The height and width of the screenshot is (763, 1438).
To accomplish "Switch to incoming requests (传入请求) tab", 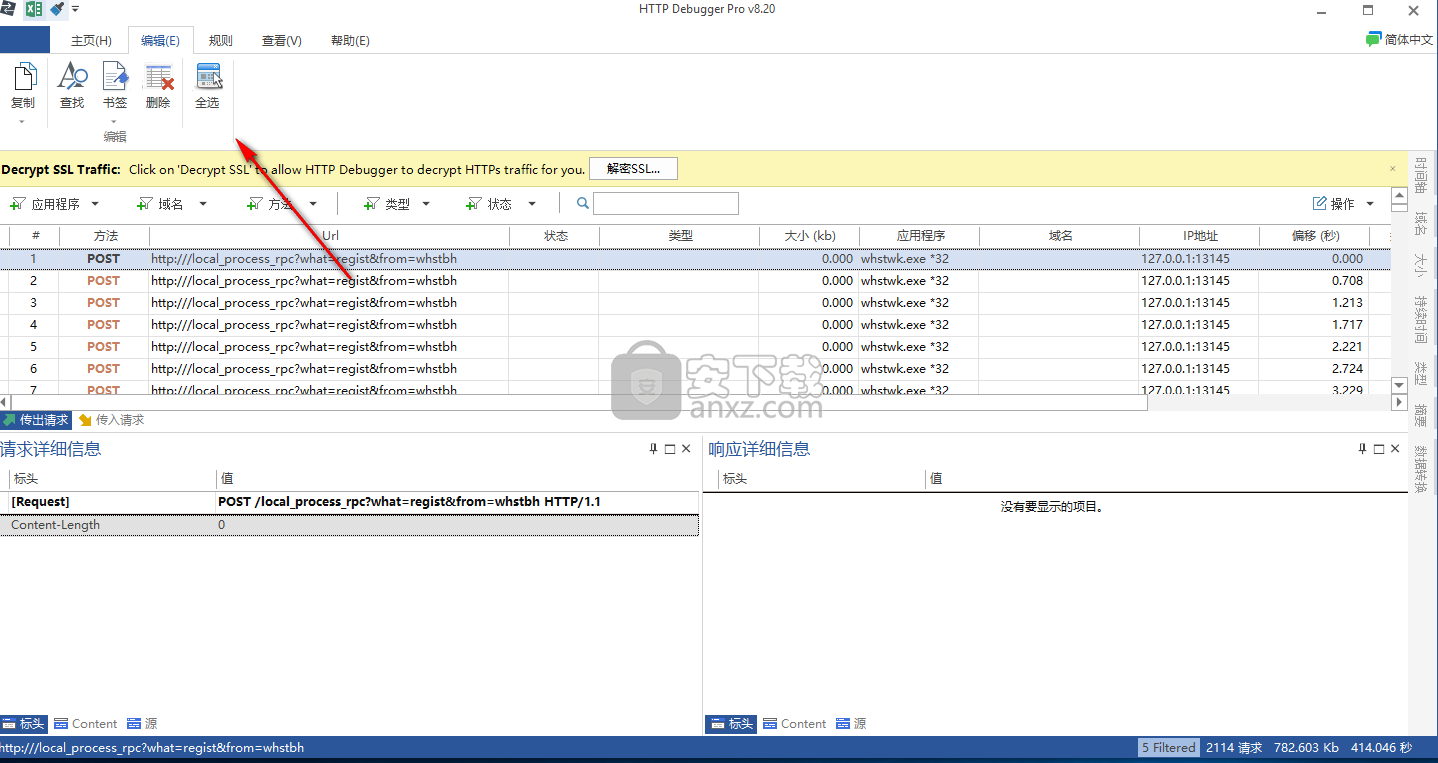I will point(111,420).
